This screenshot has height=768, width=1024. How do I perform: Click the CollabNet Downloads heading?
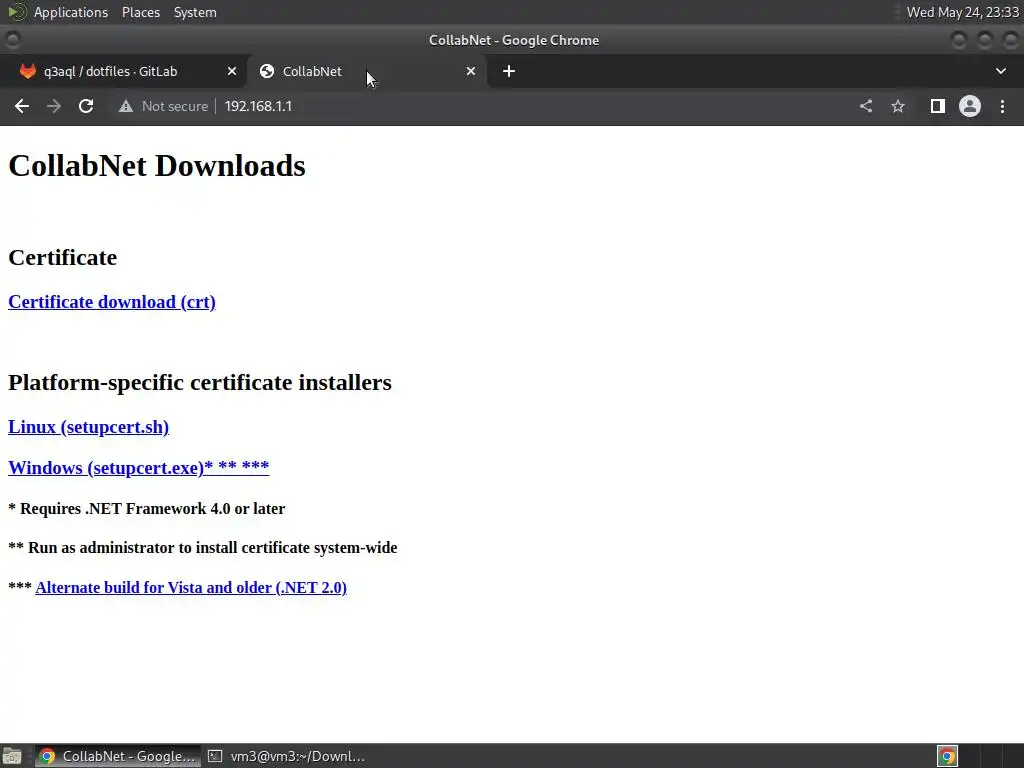[157, 166]
